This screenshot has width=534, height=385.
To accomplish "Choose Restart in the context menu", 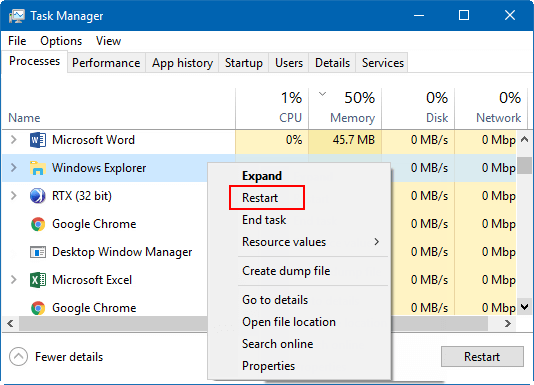I will tap(260, 198).
